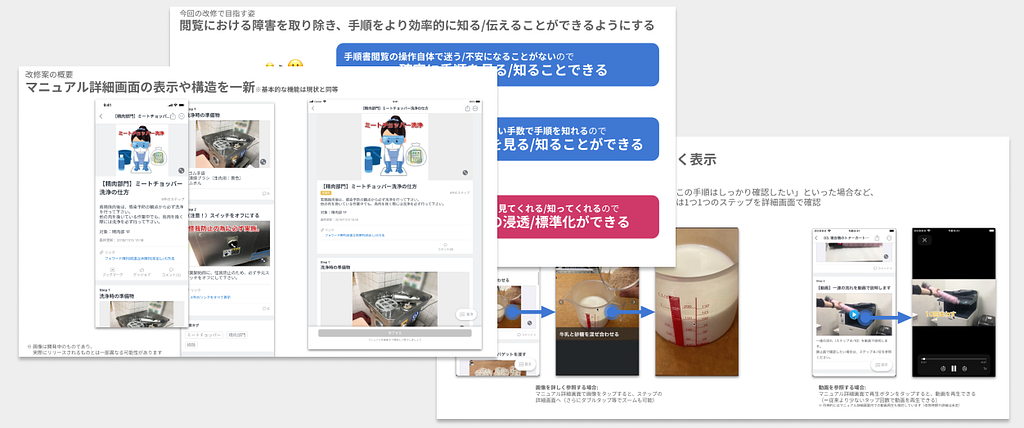This screenshot has height=428, width=1024.
Task: Tap floating 目次 button in tablet mockup
Action: click(x=466, y=314)
